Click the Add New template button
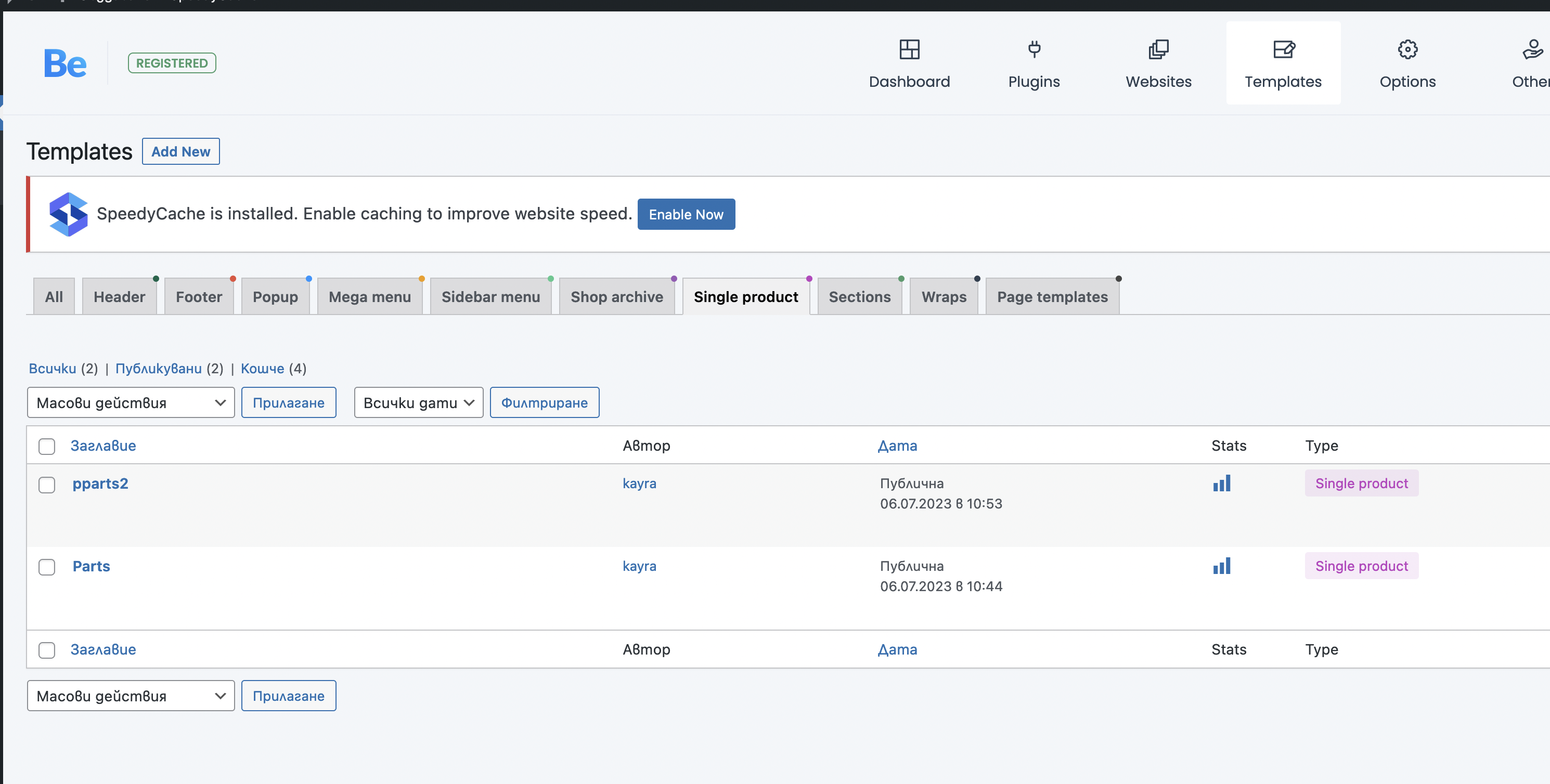This screenshot has height=784, width=1550. point(180,151)
